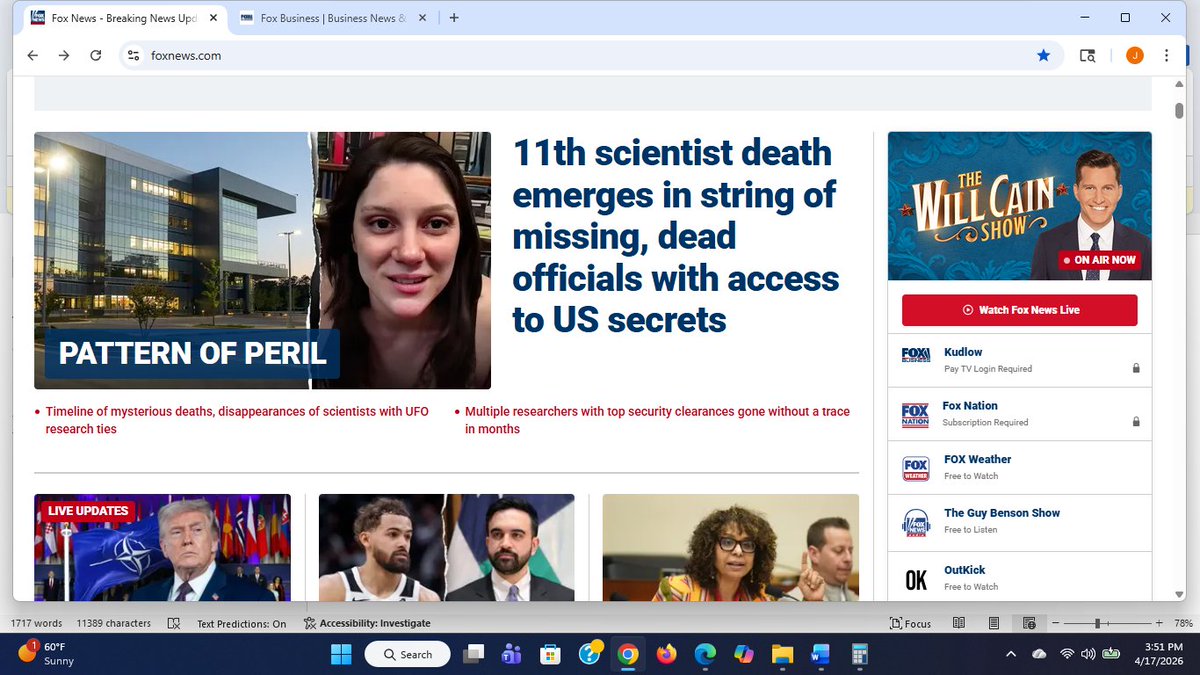Viewport: 1200px width, 675px height.
Task: Toggle Text Predictions: On in Word
Action: 241,623
